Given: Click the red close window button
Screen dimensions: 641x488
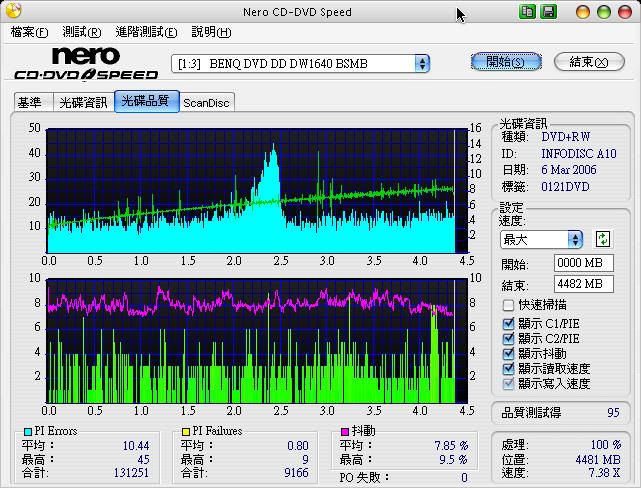Looking at the screenshot, I should click(x=625, y=12).
